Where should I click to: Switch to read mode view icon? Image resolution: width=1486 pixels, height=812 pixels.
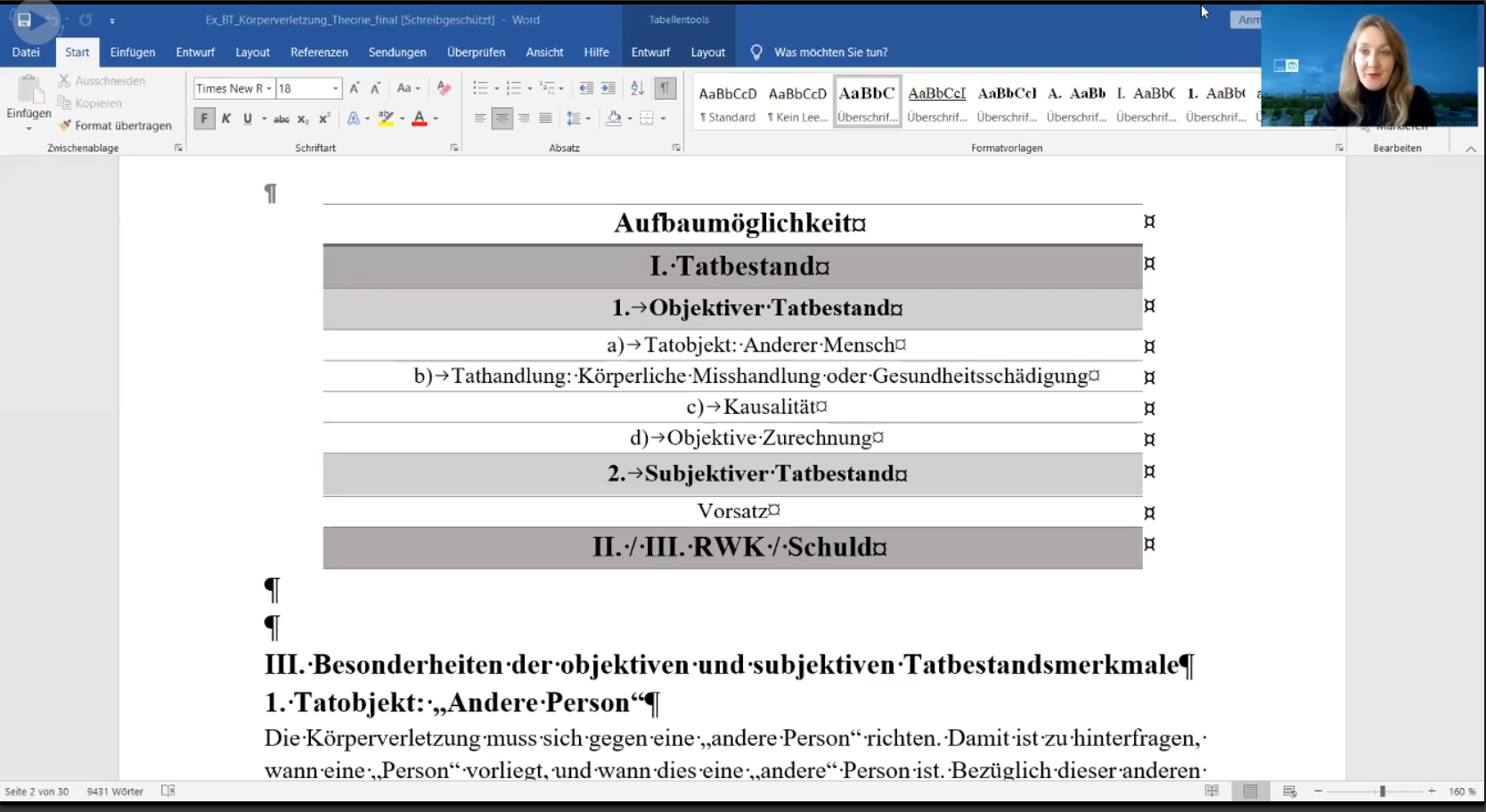click(1212, 791)
